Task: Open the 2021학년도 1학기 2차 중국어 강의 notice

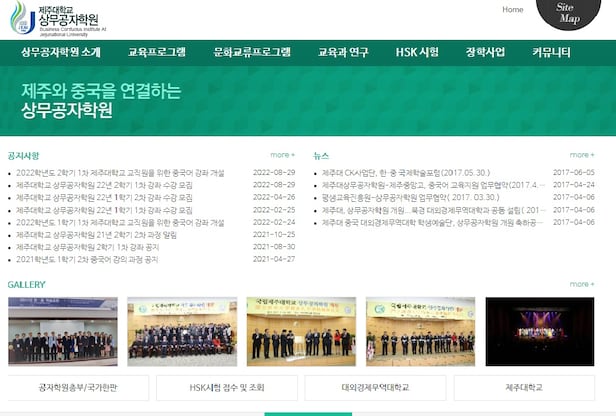Action: click(x=87, y=259)
